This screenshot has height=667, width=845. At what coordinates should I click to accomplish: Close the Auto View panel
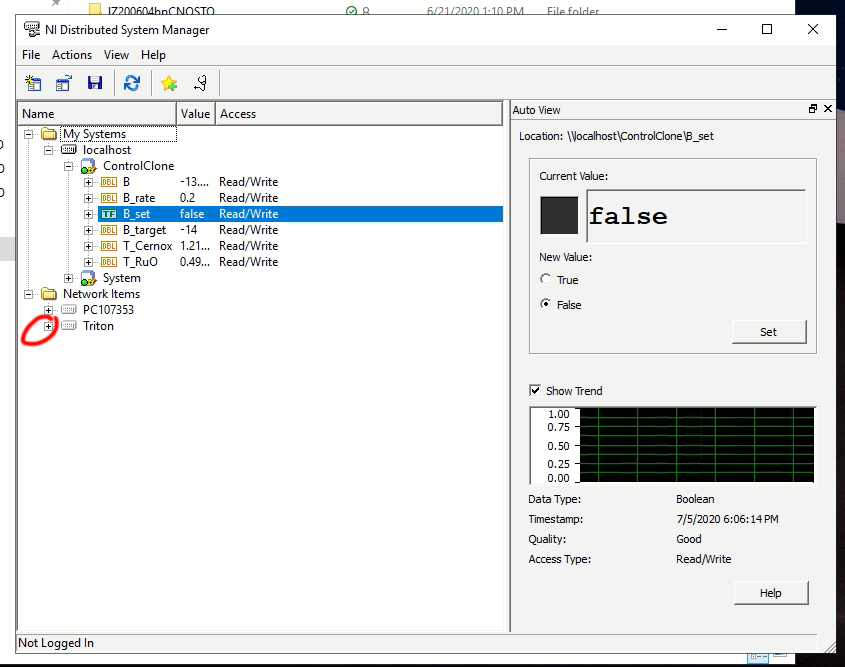coord(828,109)
